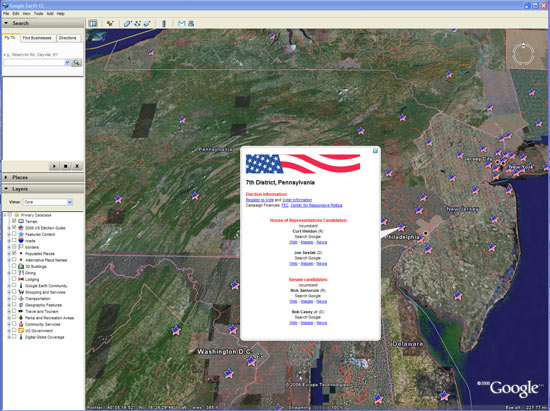Click the roads shield icon

click(21, 241)
